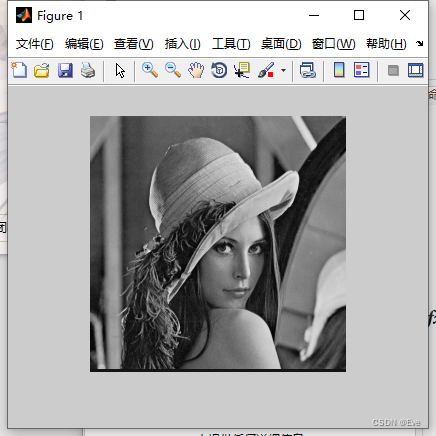Print the figure with the printer icon
The width and height of the screenshot is (436, 436).
tap(88, 70)
